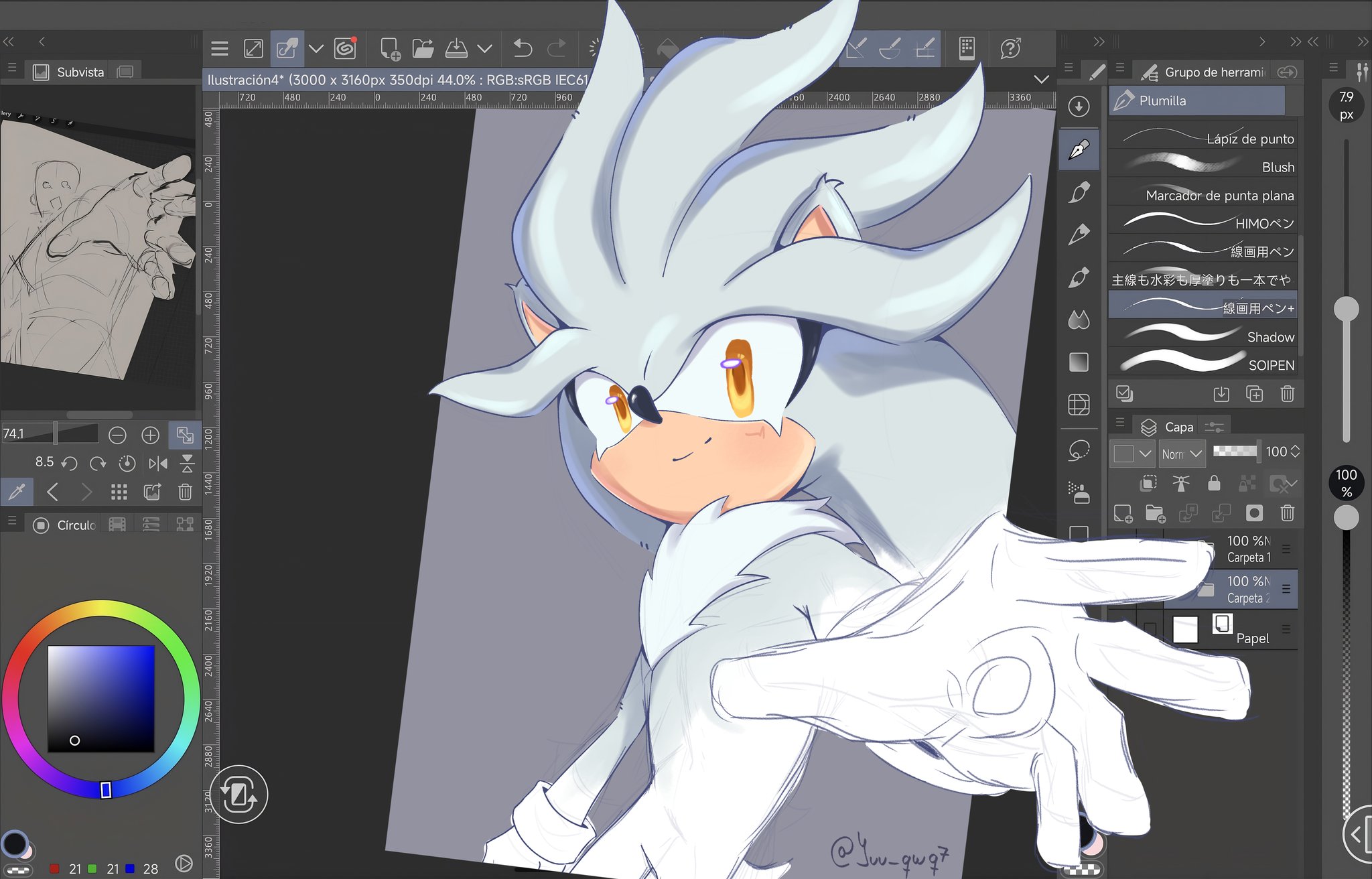This screenshot has height=879, width=1372.
Task: Toggle the reference layer lighthouse icon
Action: [x=1181, y=483]
